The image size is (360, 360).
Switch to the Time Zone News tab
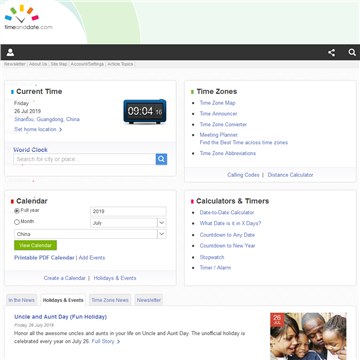(110, 300)
